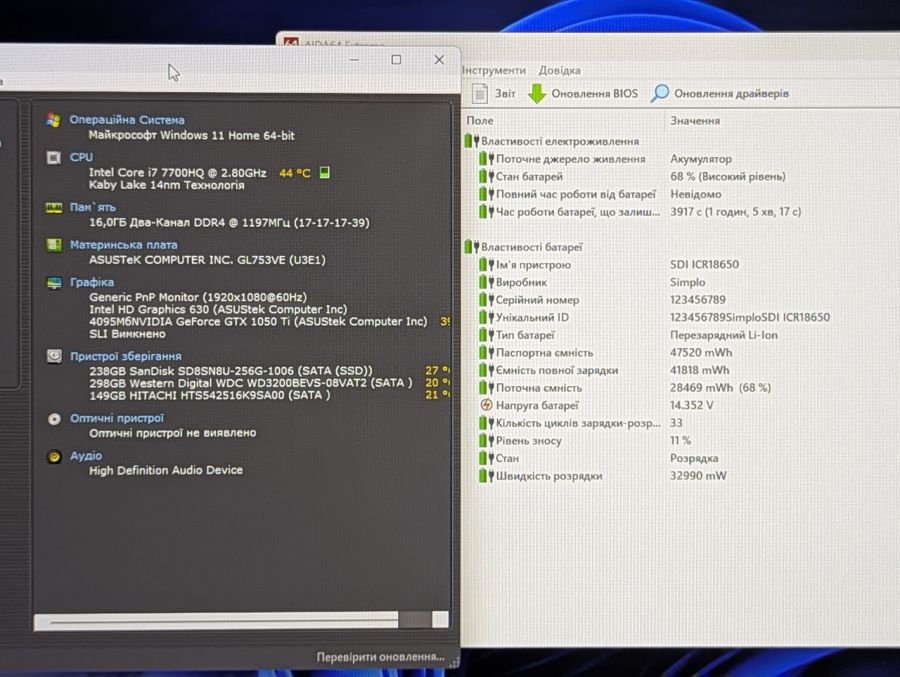Click battery icon of Стан батарей row
Image resolution: width=900 pixels, height=677 pixels.
(486, 176)
